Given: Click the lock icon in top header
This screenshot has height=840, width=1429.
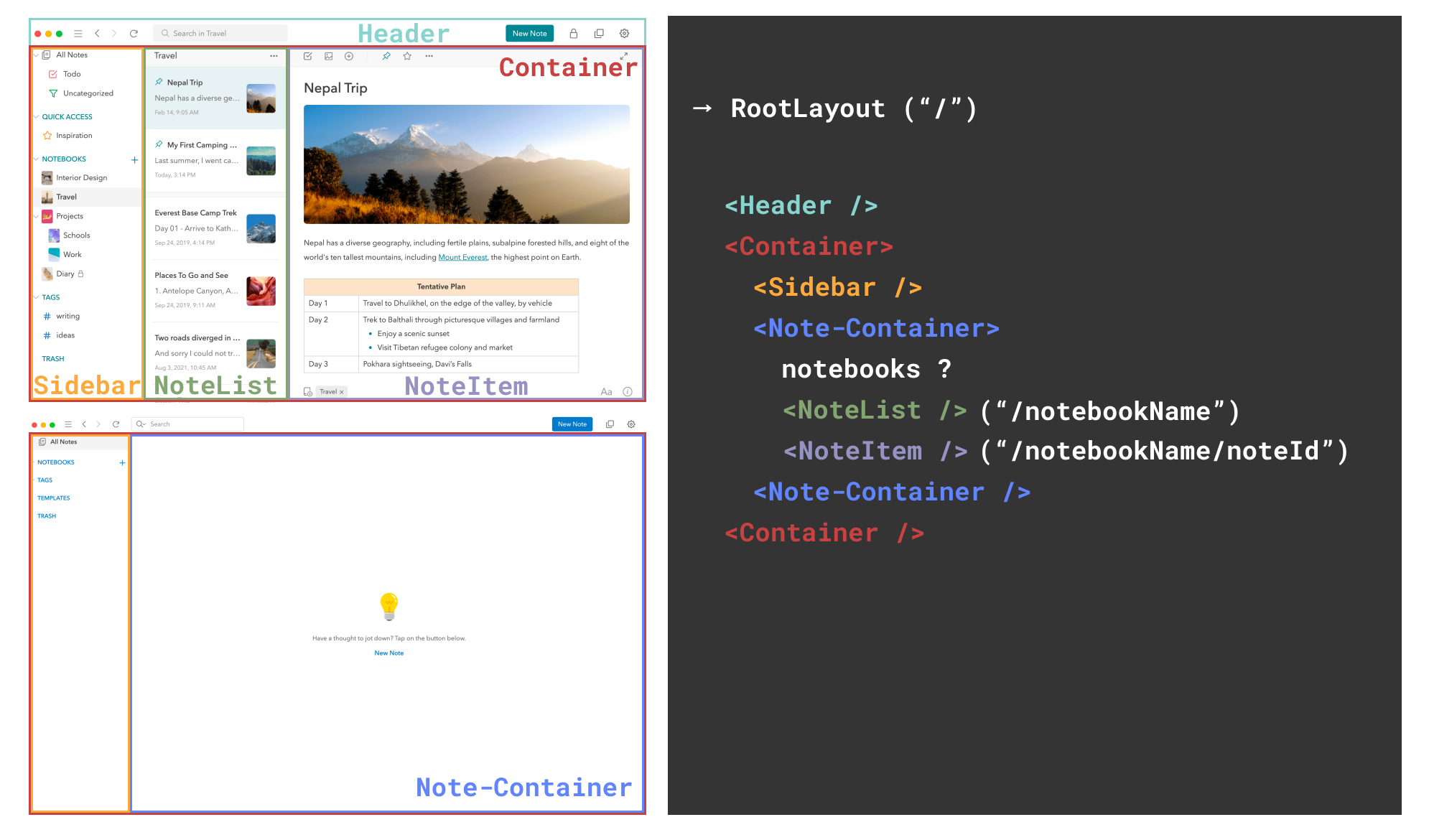Looking at the screenshot, I should point(573,34).
